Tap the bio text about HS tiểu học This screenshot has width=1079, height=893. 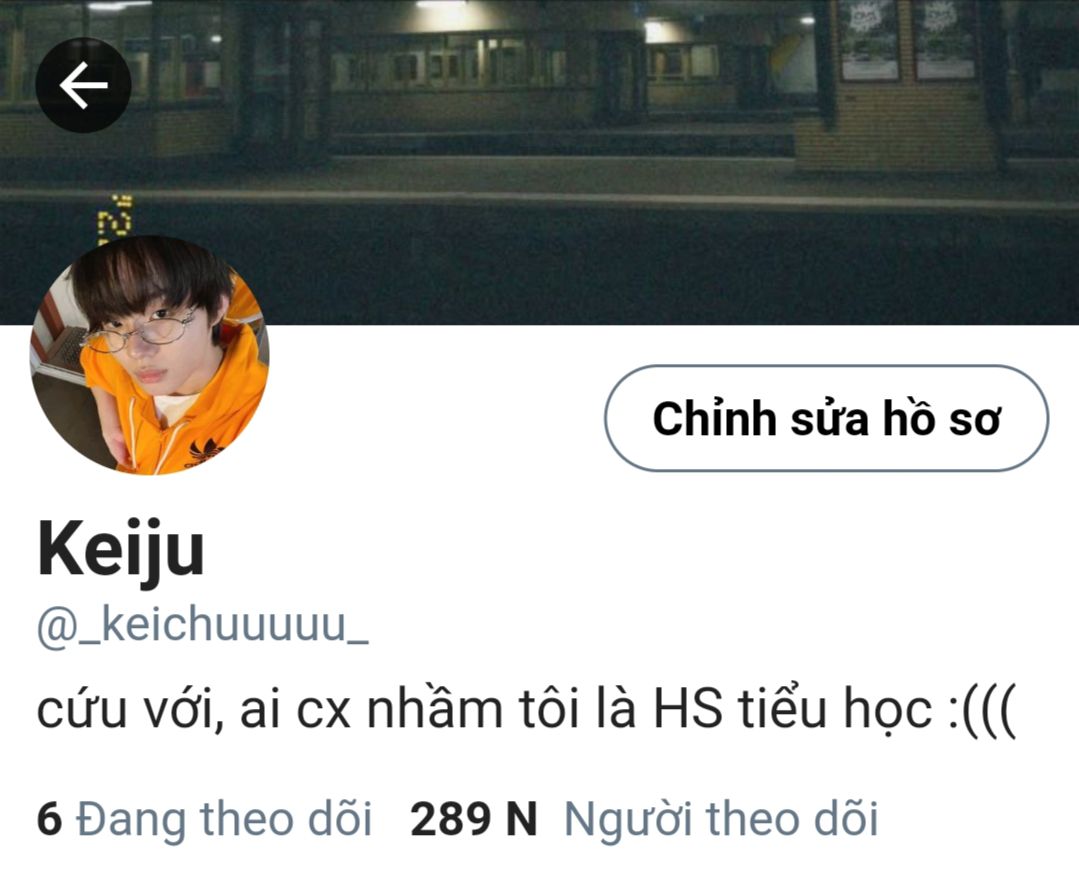[x=526, y=710]
